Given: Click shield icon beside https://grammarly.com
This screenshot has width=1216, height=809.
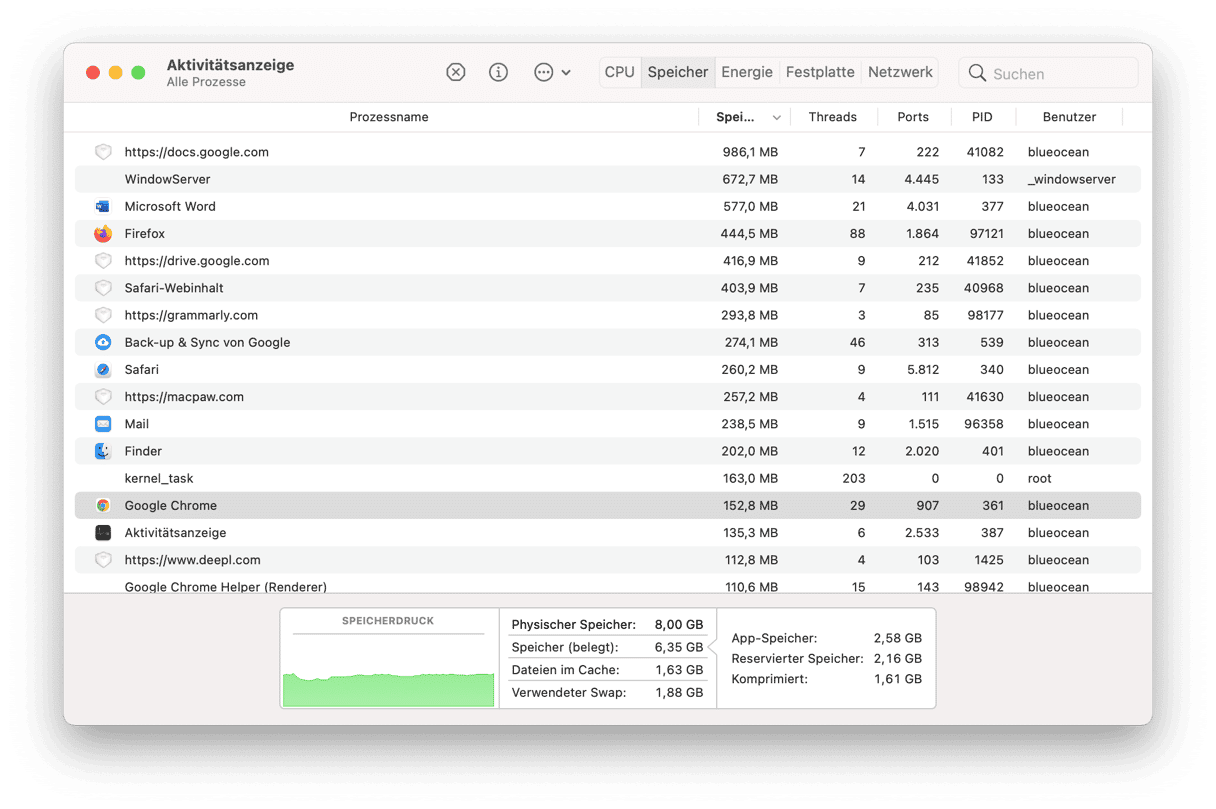Looking at the screenshot, I should point(103,315).
